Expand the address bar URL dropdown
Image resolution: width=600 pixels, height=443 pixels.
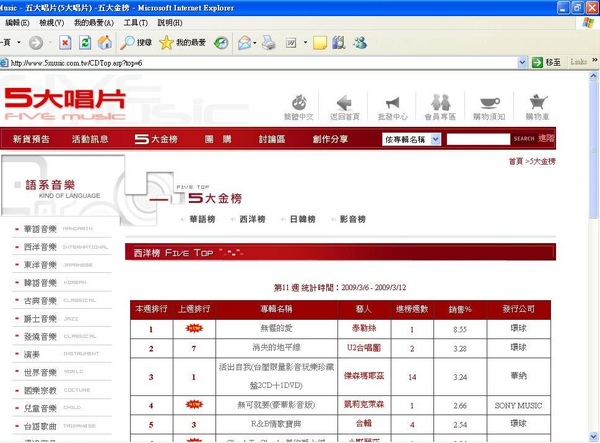click(x=522, y=62)
